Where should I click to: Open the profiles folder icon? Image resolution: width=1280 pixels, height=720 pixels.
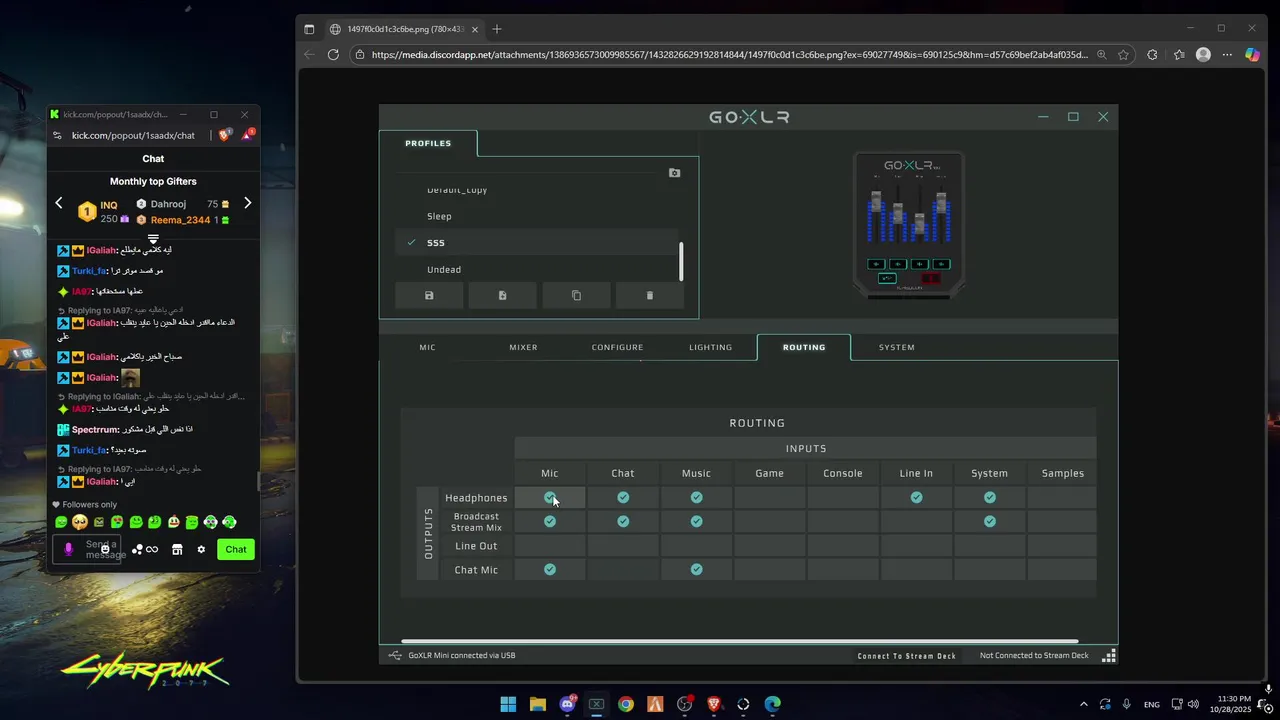(x=674, y=173)
